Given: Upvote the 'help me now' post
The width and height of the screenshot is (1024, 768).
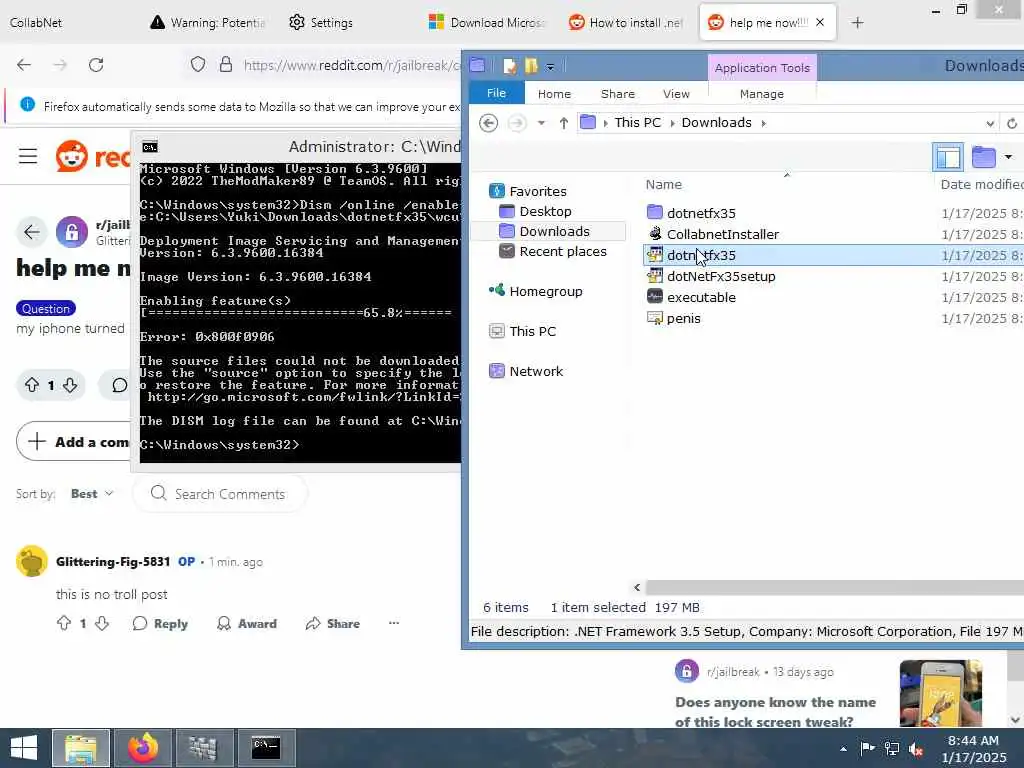Looking at the screenshot, I should 32,385.
